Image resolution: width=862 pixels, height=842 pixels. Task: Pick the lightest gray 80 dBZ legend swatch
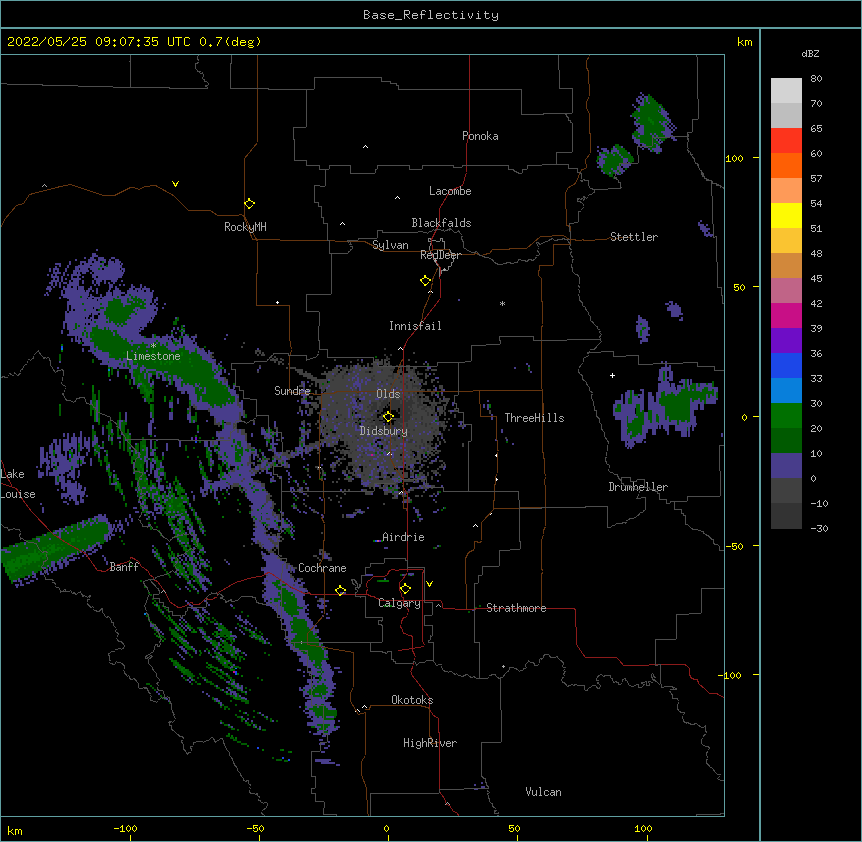[x=786, y=91]
